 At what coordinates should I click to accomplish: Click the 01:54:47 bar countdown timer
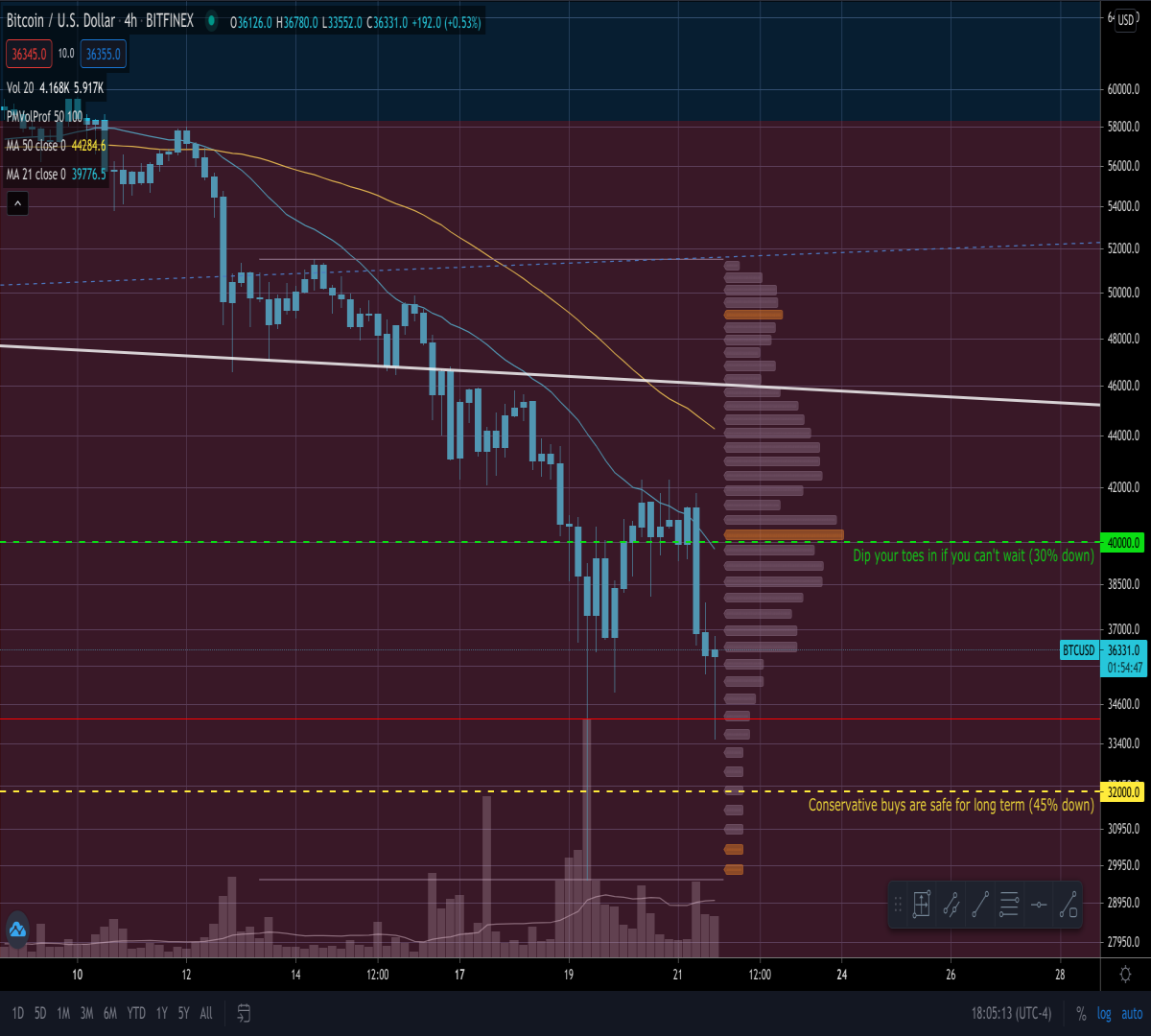coord(1125,668)
